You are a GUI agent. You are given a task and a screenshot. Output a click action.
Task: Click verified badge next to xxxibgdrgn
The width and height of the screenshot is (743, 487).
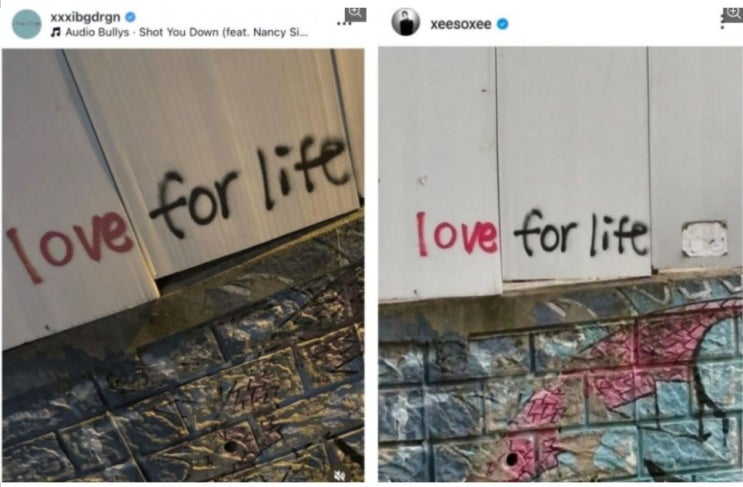click(130, 17)
